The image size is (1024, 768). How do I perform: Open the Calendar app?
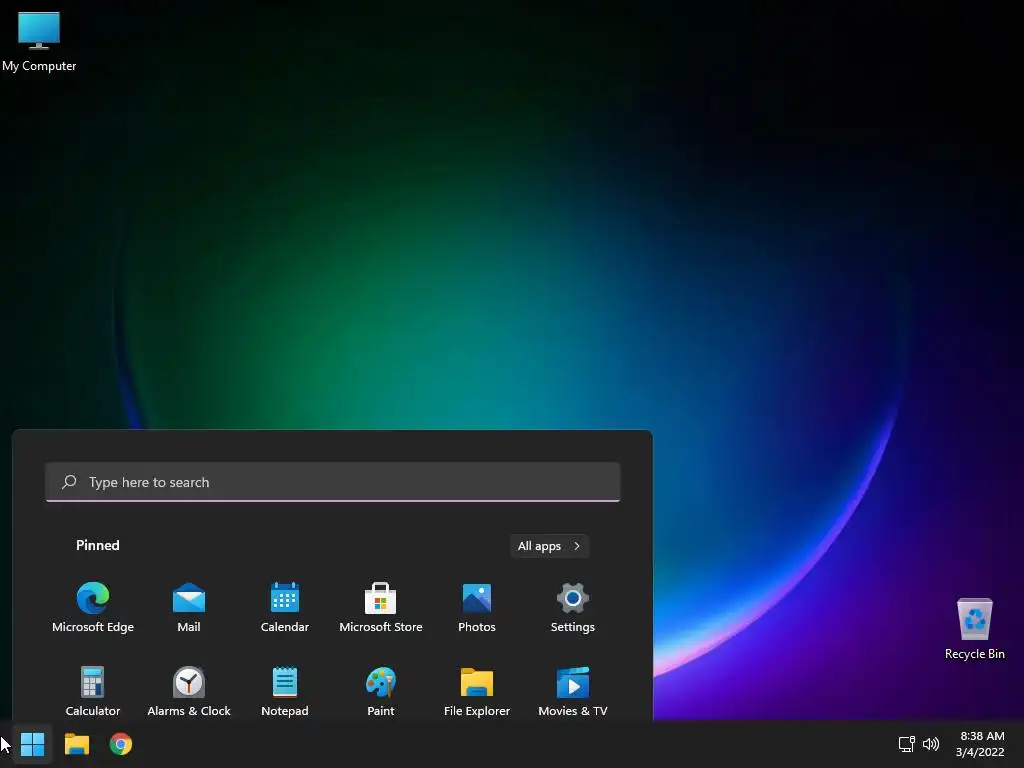click(285, 607)
